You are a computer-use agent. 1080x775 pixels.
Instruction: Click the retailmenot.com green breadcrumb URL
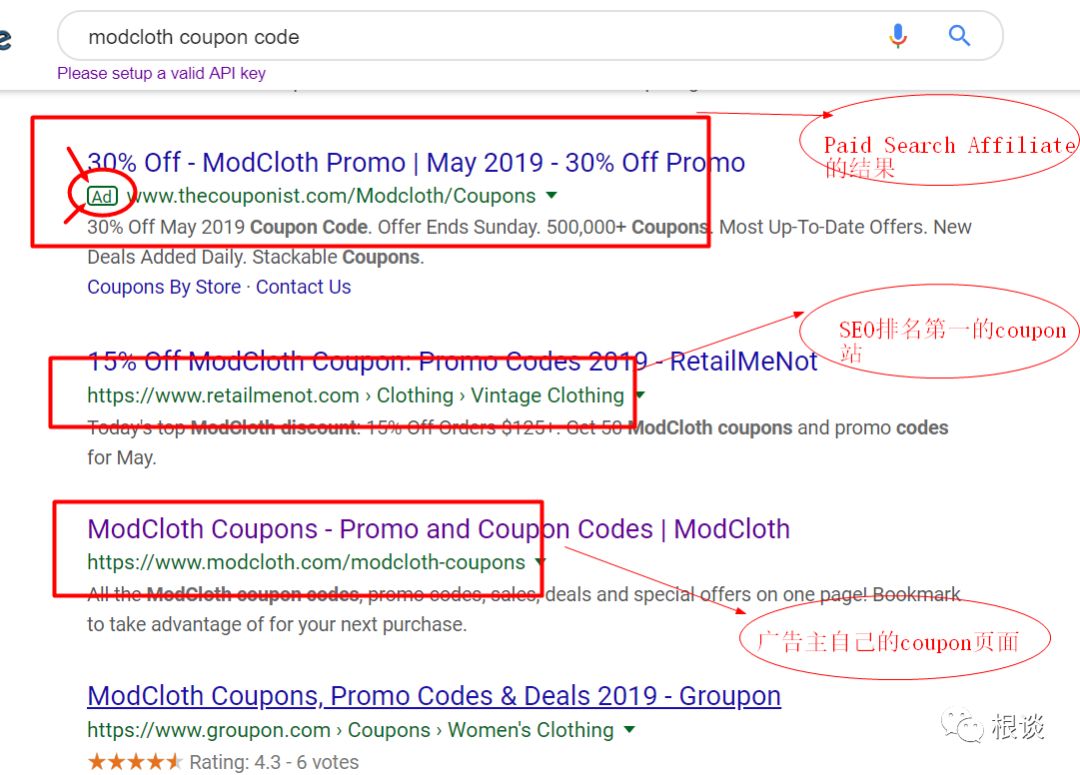tap(355, 395)
